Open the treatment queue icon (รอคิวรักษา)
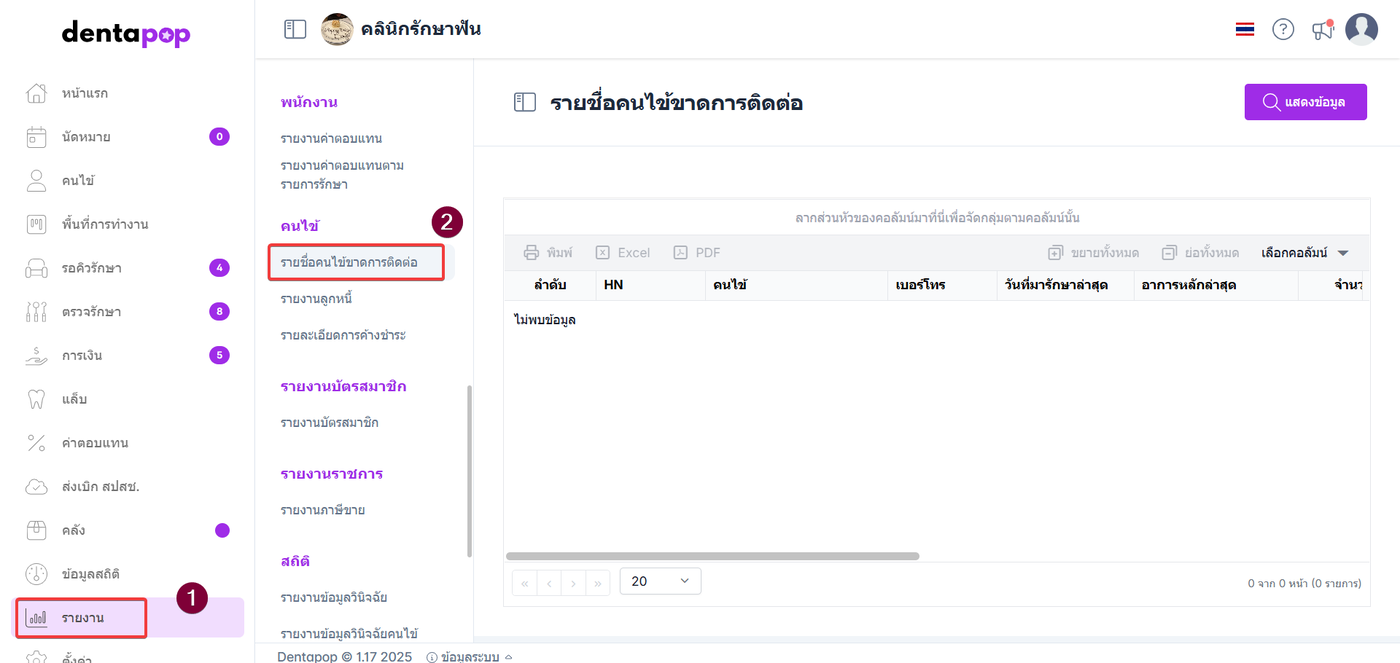 pos(36,268)
